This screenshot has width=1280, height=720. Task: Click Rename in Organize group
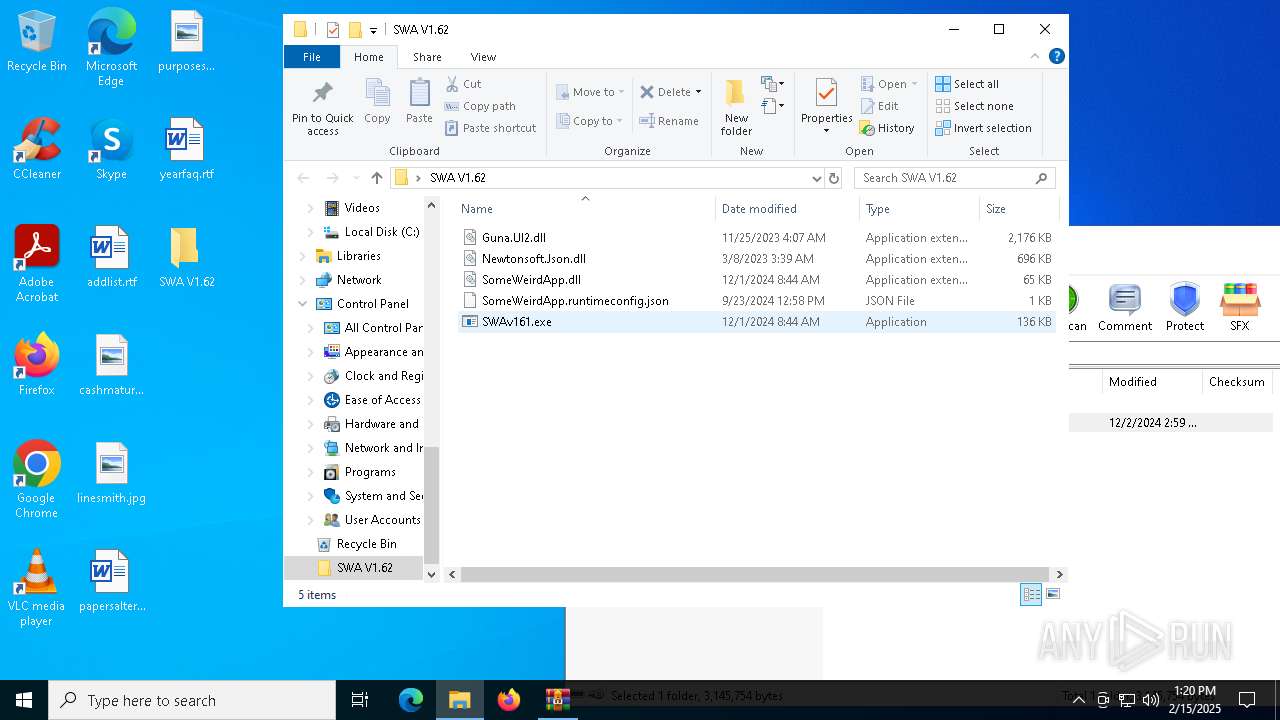click(669, 121)
